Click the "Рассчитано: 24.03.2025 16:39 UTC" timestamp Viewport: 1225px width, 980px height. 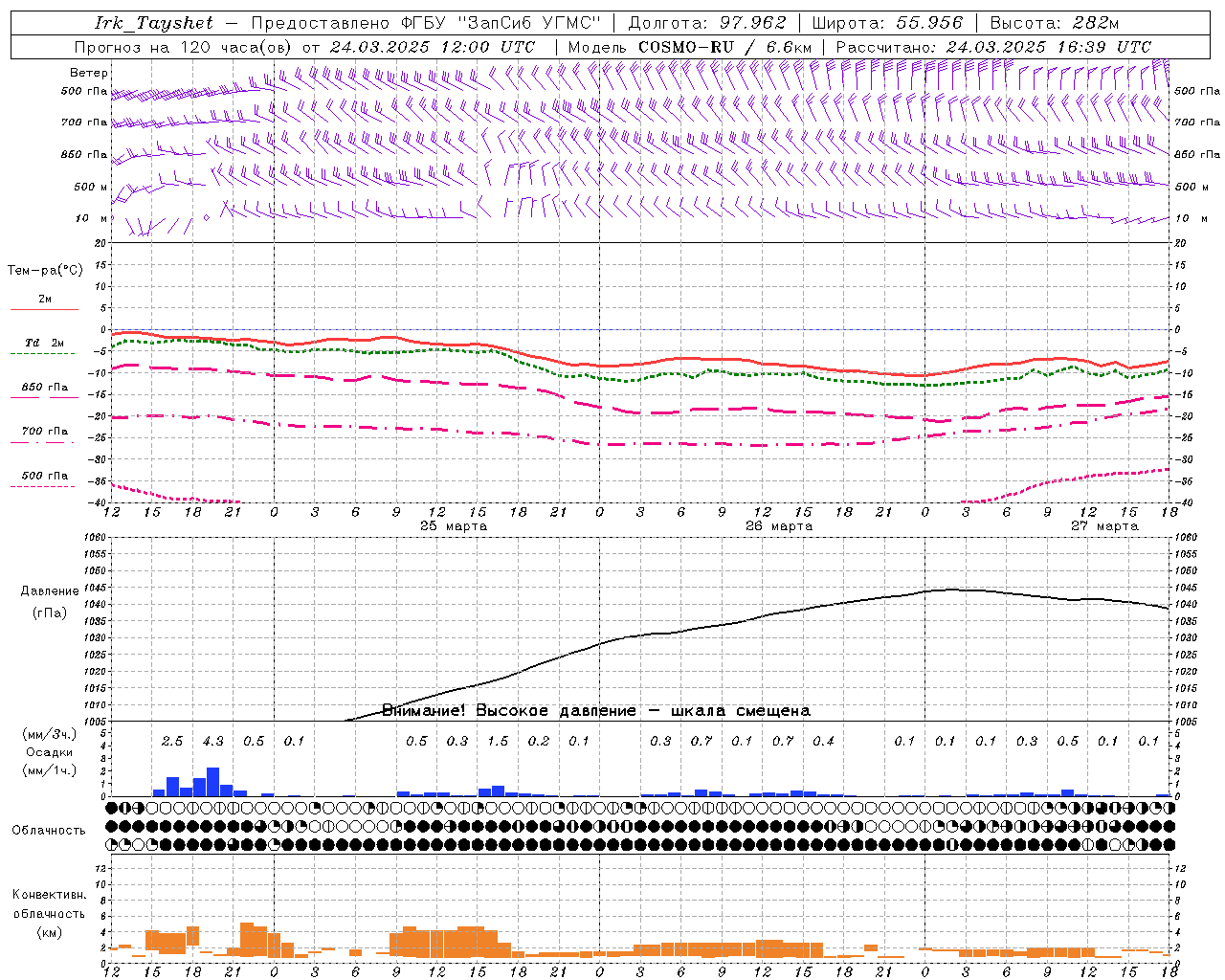(x=993, y=47)
